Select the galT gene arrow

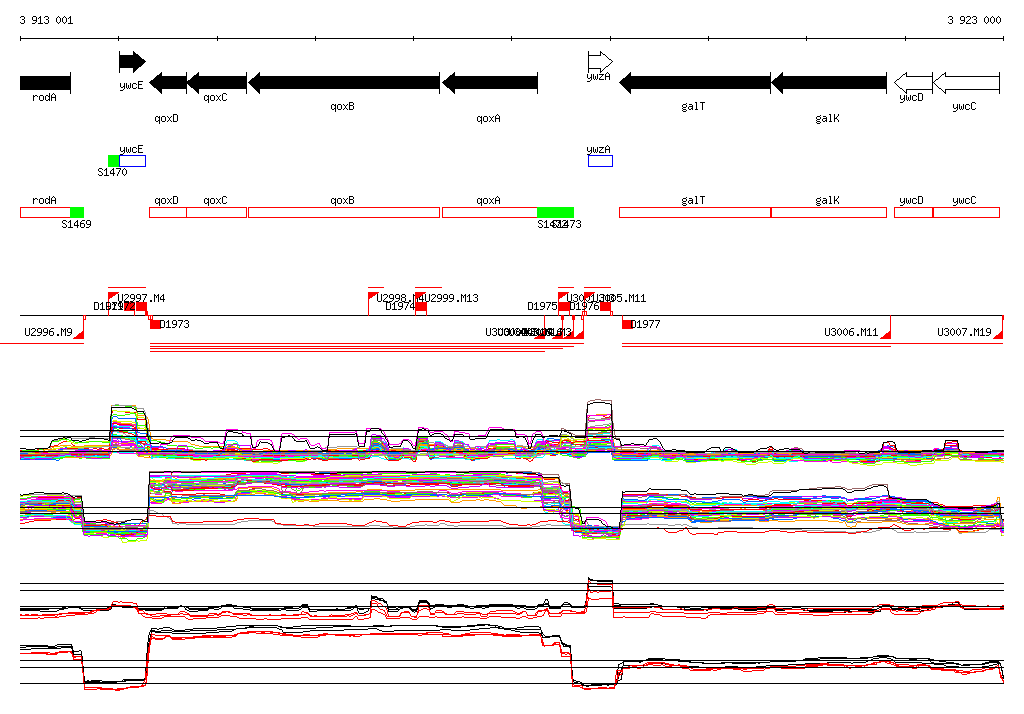click(x=695, y=83)
